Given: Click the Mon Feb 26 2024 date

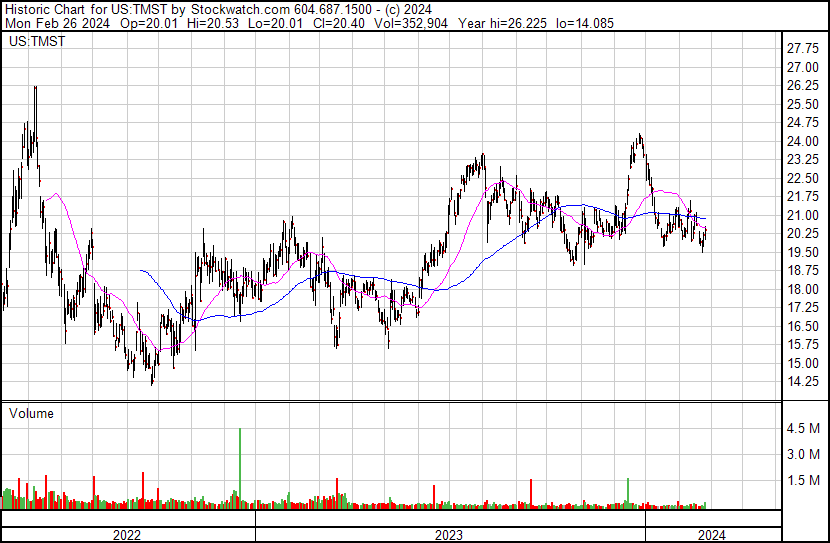Looking at the screenshot, I should pos(57,23).
